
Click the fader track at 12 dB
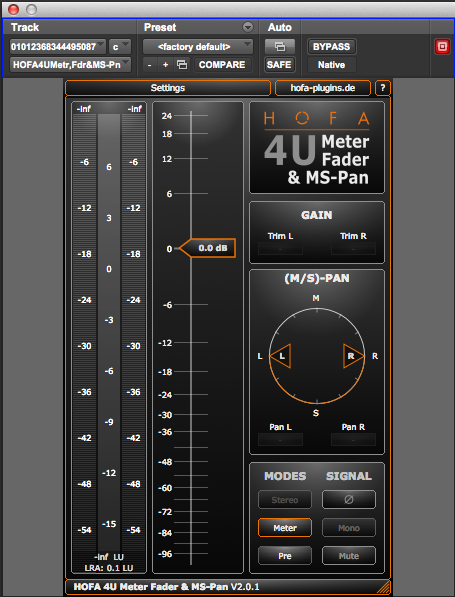(191, 159)
